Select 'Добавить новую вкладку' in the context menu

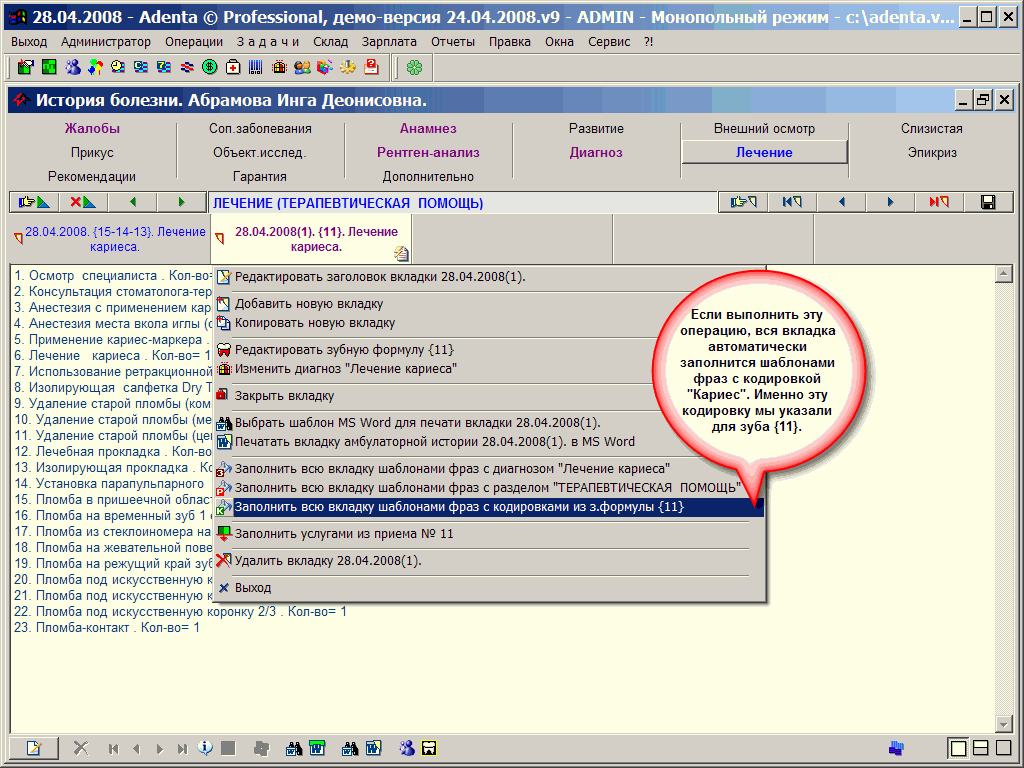click(308, 304)
